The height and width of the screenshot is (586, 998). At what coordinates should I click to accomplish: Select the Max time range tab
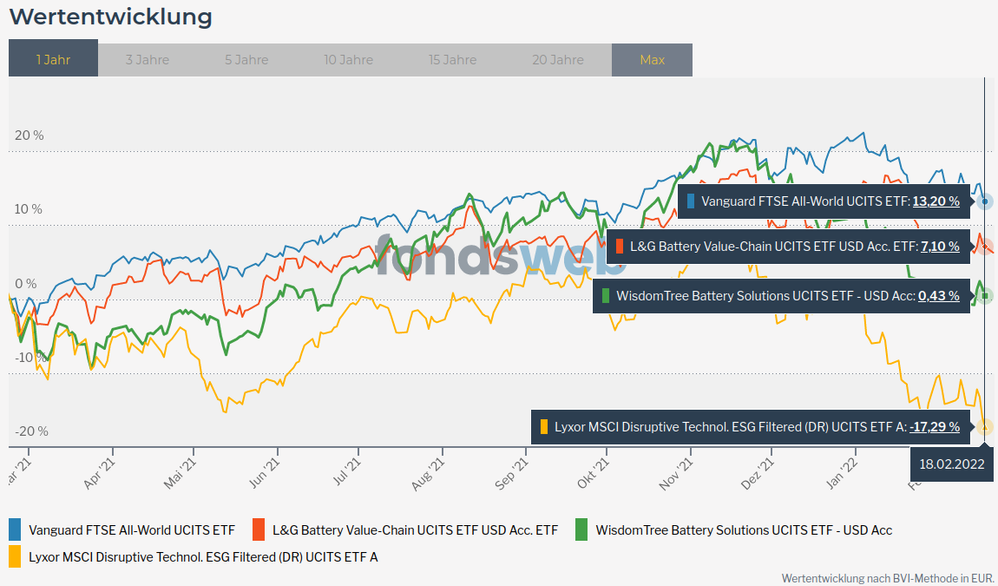tap(652, 60)
